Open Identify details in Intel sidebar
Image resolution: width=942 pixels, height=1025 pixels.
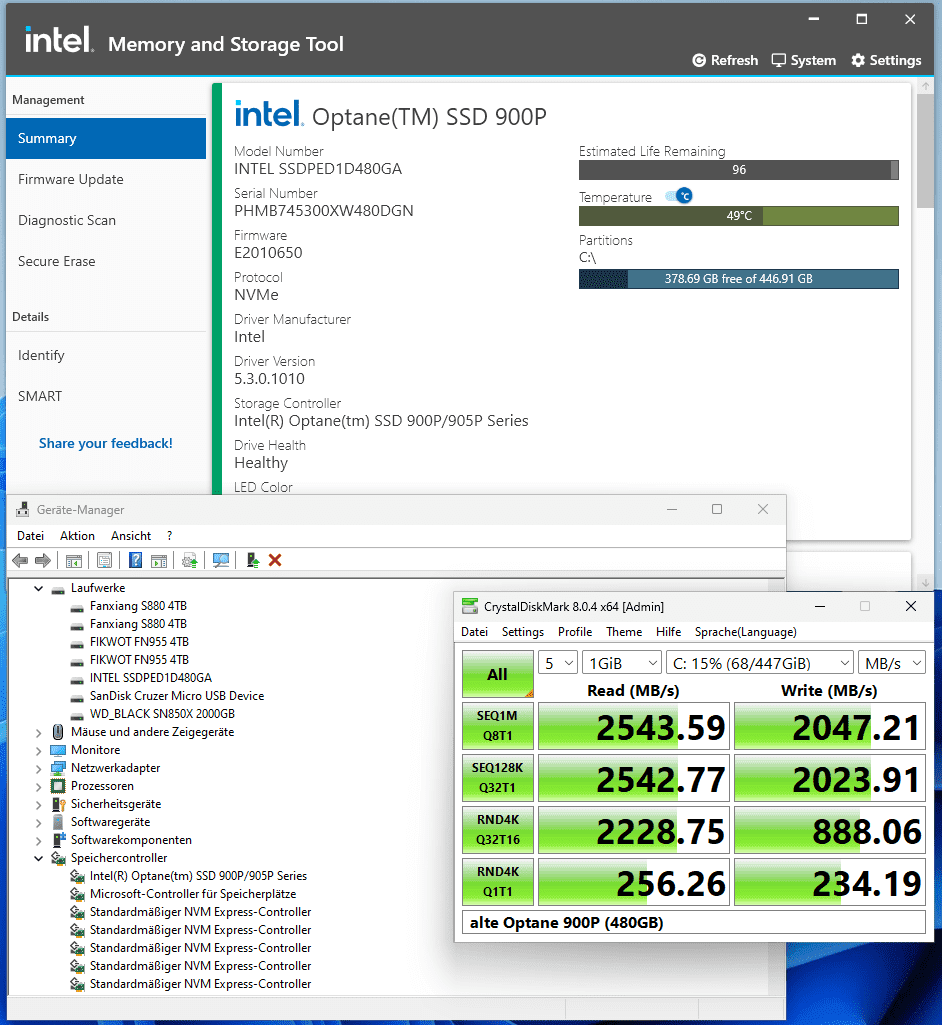106,355
